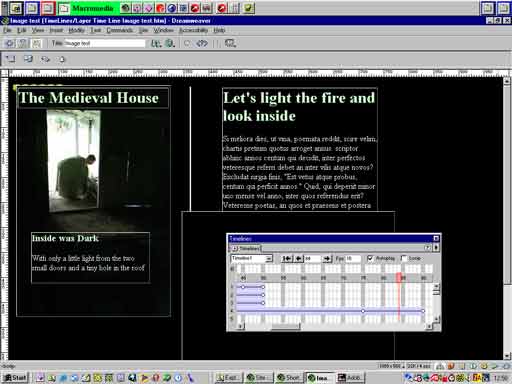Image resolution: width=512 pixels, height=384 pixels.
Task: Click the system tray clock
Action: pyautogui.click(x=500, y=378)
